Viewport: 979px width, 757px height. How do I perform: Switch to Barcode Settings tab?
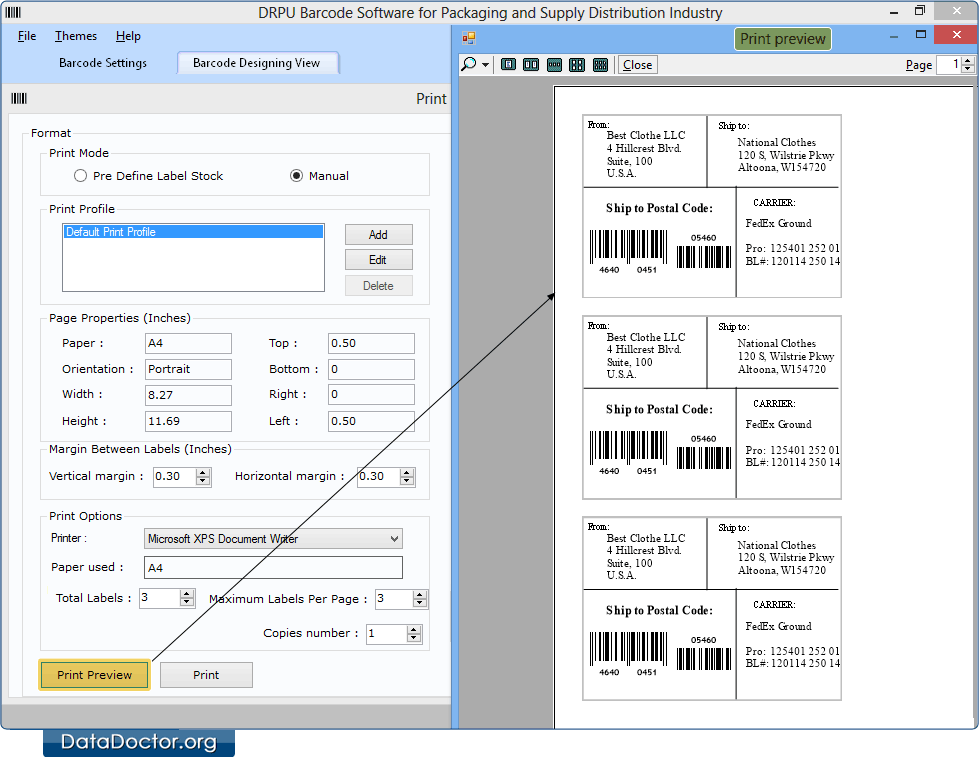(x=103, y=62)
